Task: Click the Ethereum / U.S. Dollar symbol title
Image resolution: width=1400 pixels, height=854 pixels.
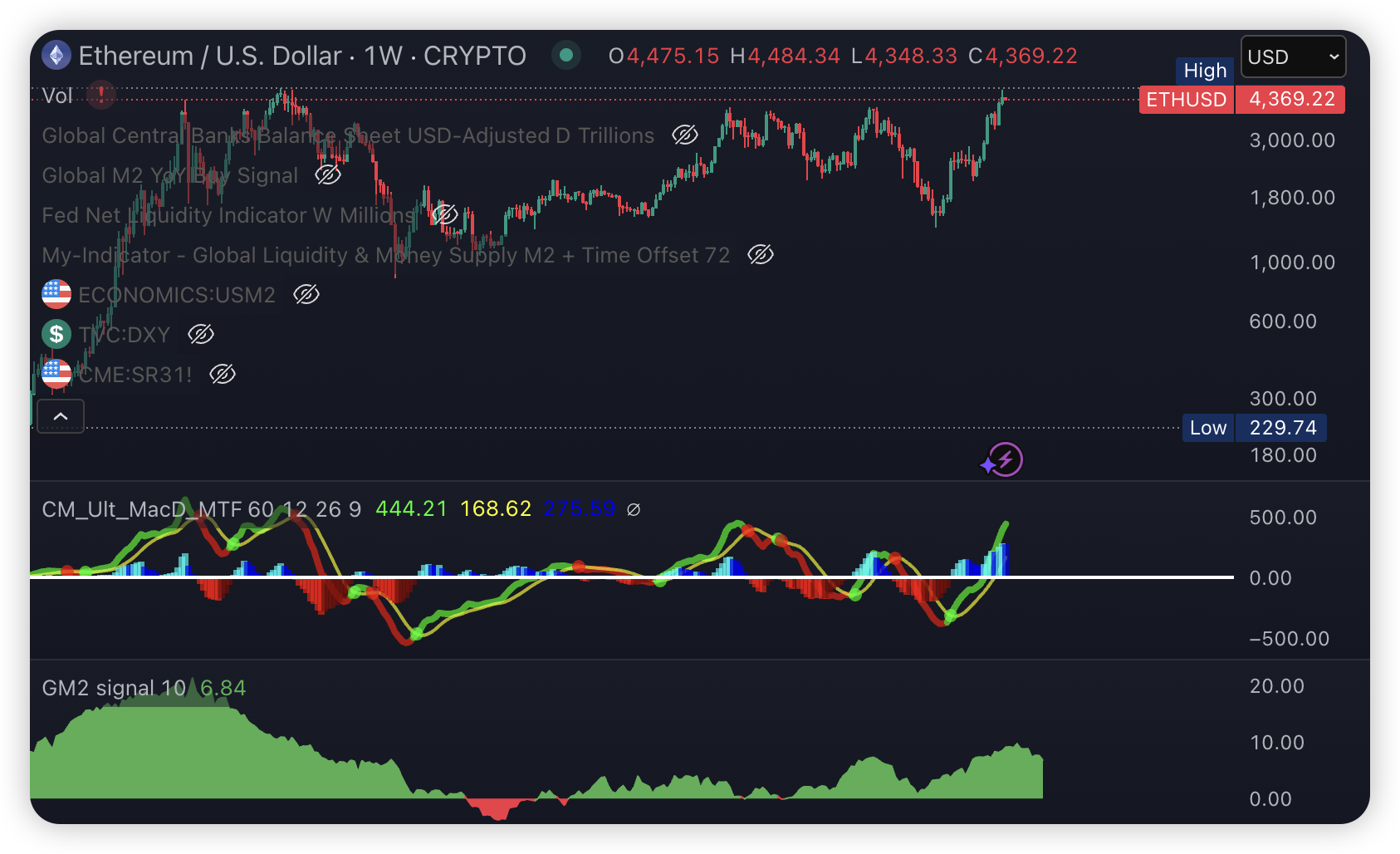Action: tap(302, 56)
